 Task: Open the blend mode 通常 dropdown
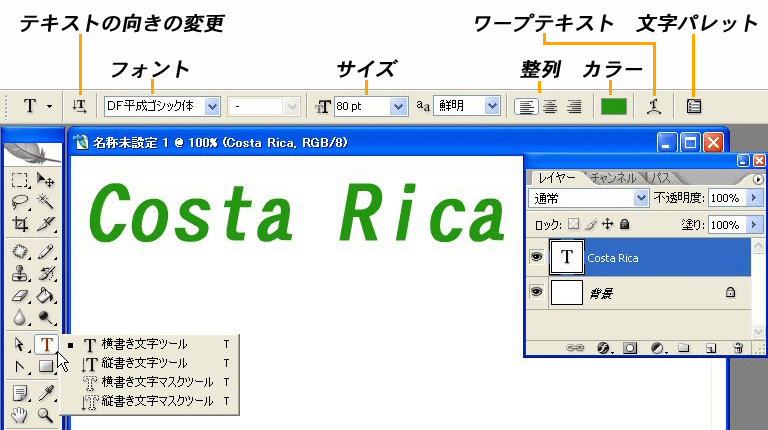(641, 198)
